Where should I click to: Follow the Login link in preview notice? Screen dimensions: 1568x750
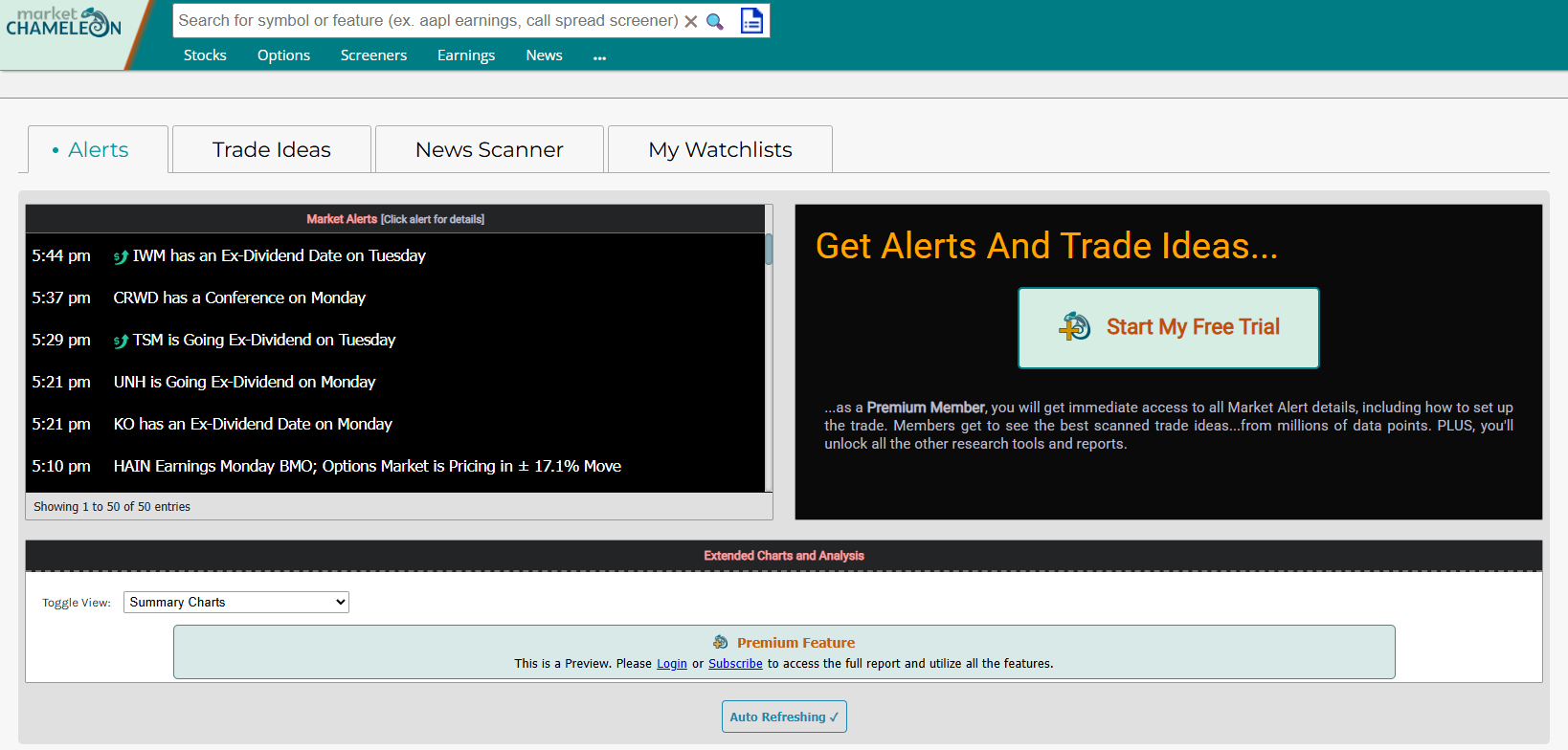click(x=671, y=664)
